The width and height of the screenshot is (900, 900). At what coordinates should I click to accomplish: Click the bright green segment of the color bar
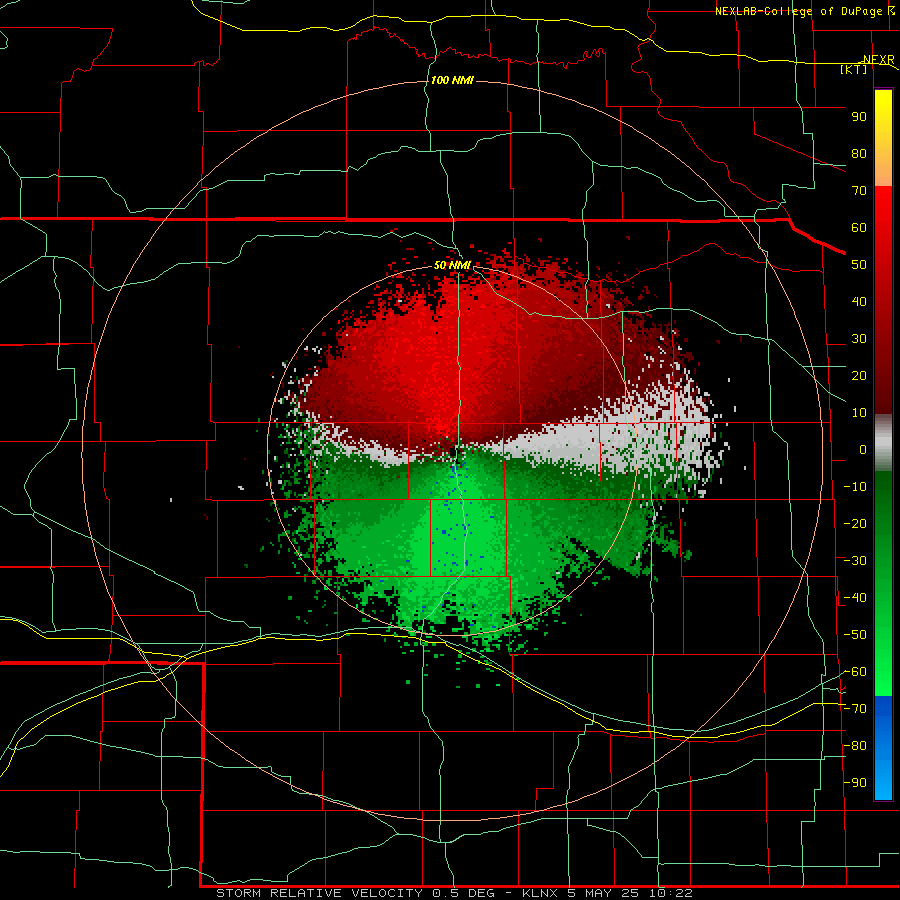click(883, 660)
